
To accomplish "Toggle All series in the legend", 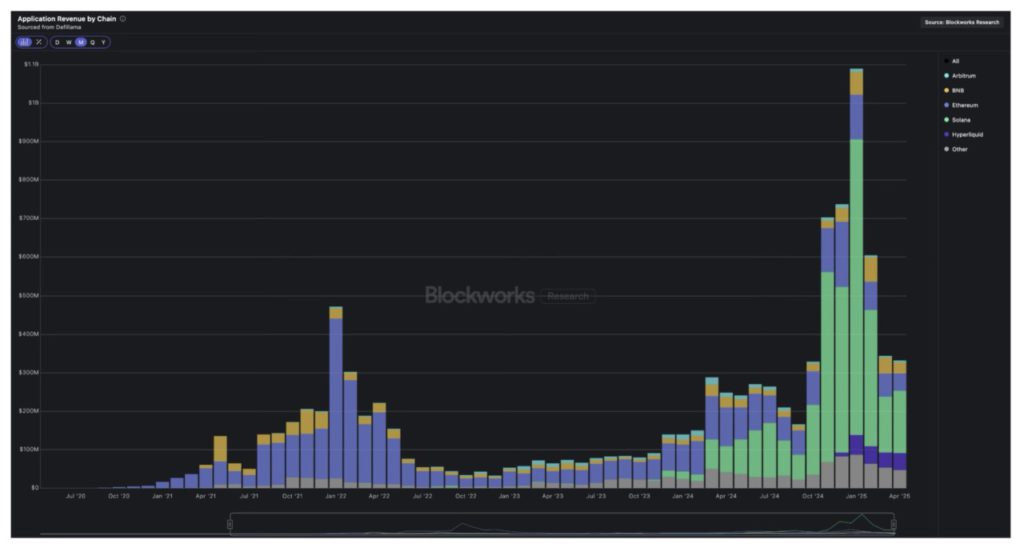I will (955, 61).
